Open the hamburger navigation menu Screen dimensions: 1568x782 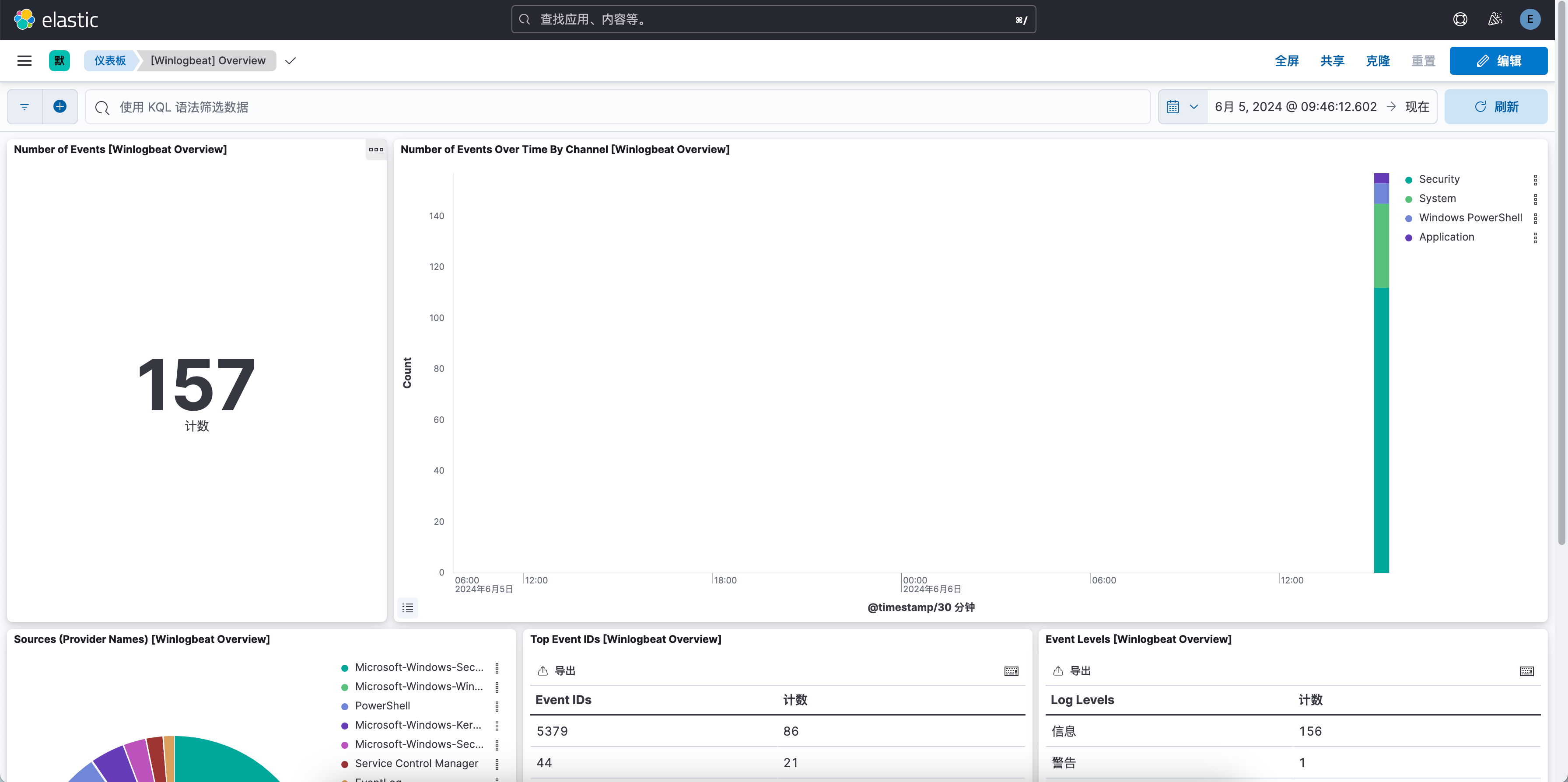coord(24,61)
